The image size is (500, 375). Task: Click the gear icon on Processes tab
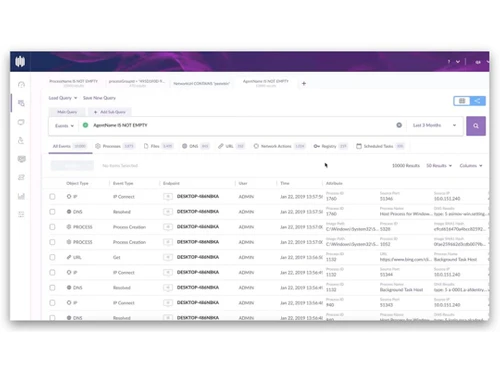point(98,146)
